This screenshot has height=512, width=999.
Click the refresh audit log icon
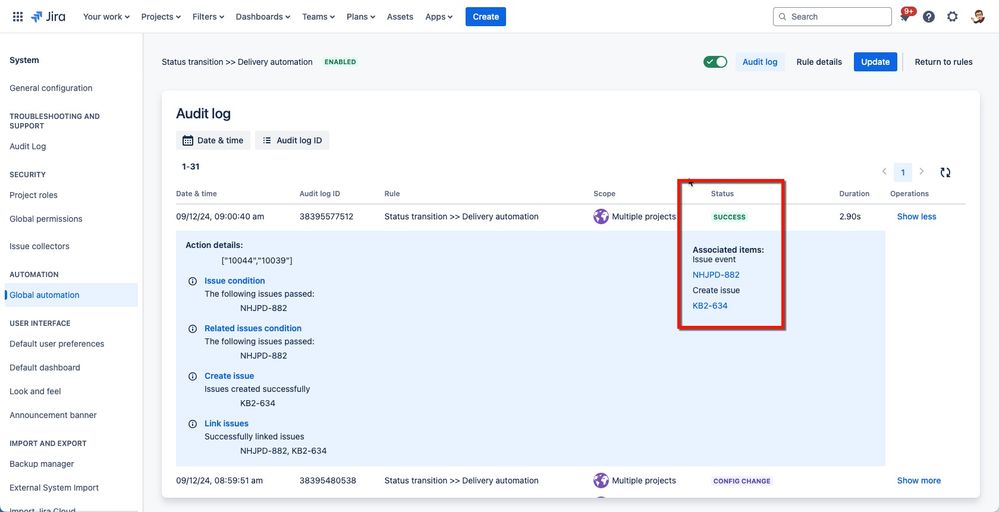tap(945, 172)
